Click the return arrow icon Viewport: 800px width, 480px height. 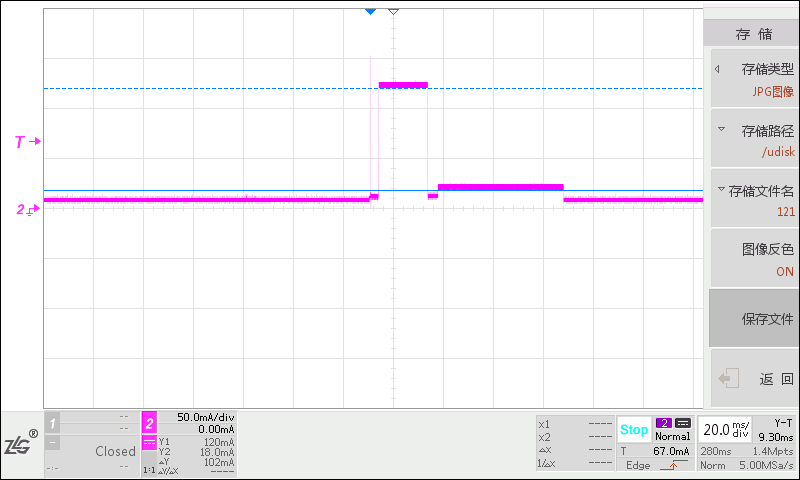click(729, 379)
